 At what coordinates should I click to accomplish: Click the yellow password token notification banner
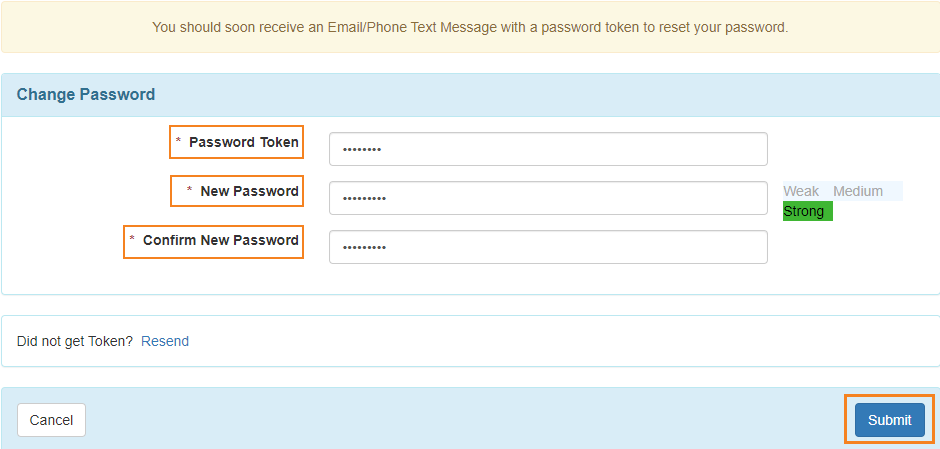(x=470, y=27)
